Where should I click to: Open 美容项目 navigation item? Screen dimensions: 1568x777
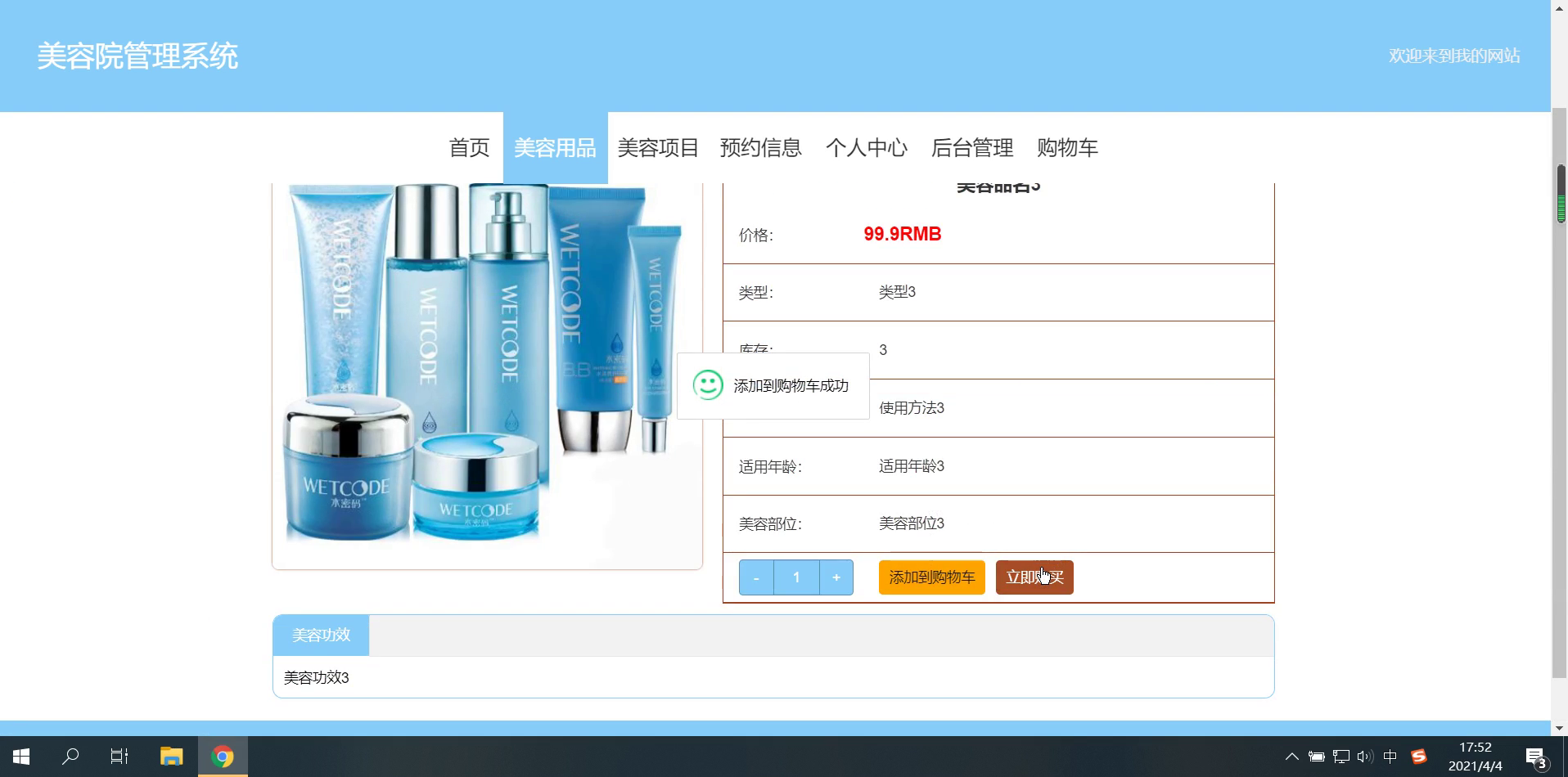tap(658, 148)
